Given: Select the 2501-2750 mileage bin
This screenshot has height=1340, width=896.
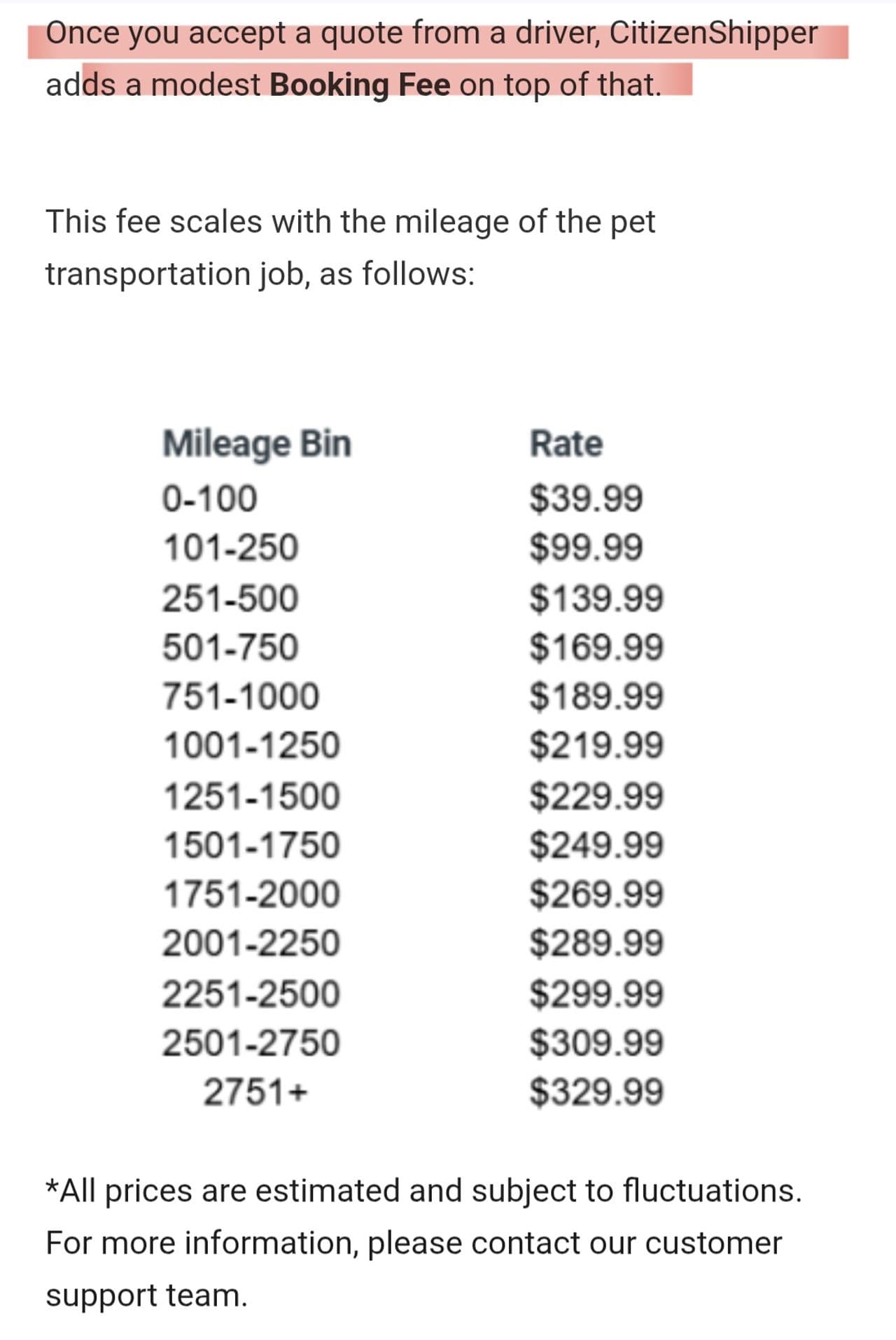Looking at the screenshot, I should [251, 1042].
